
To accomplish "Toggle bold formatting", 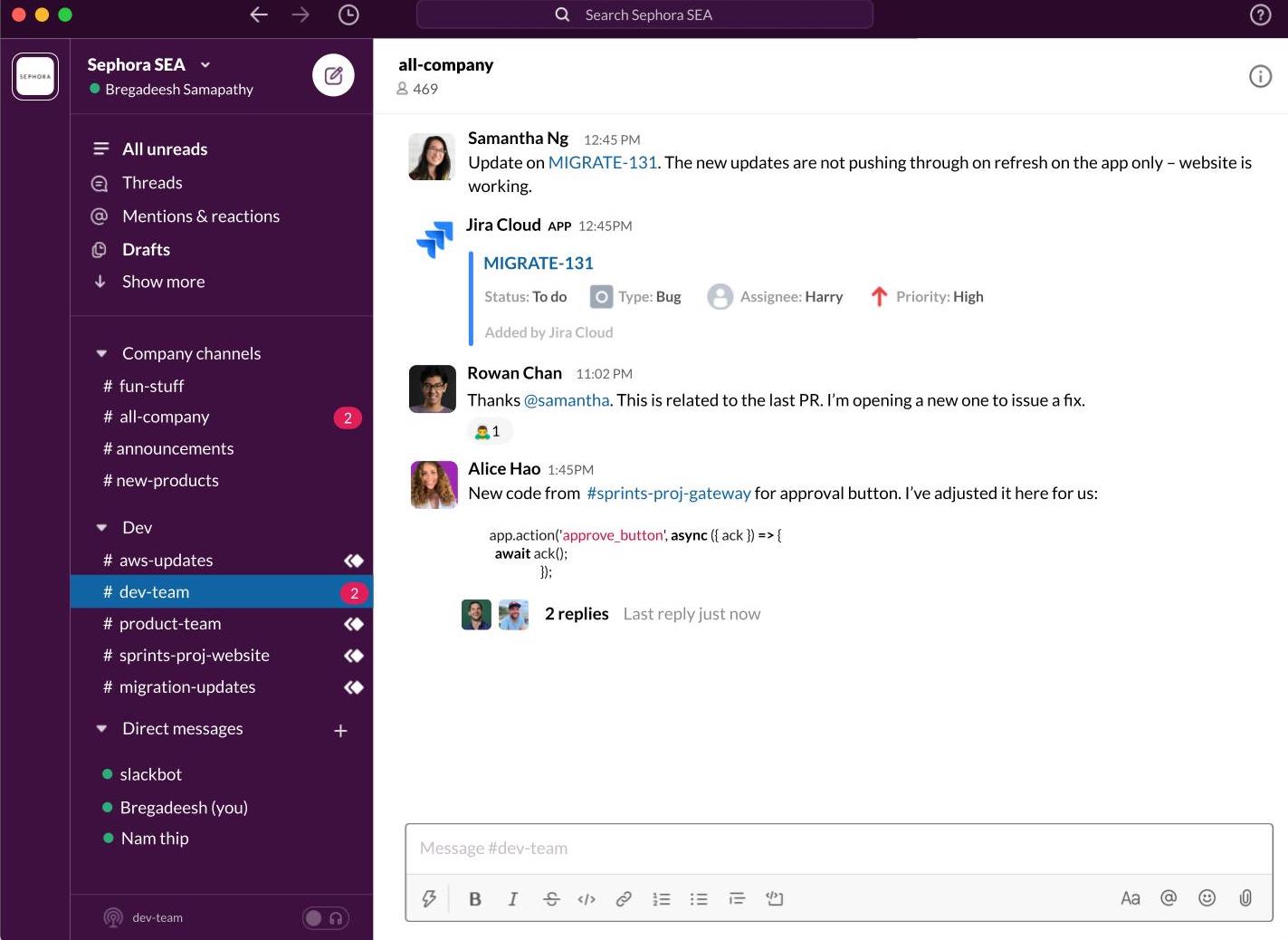I will (x=474, y=898).
